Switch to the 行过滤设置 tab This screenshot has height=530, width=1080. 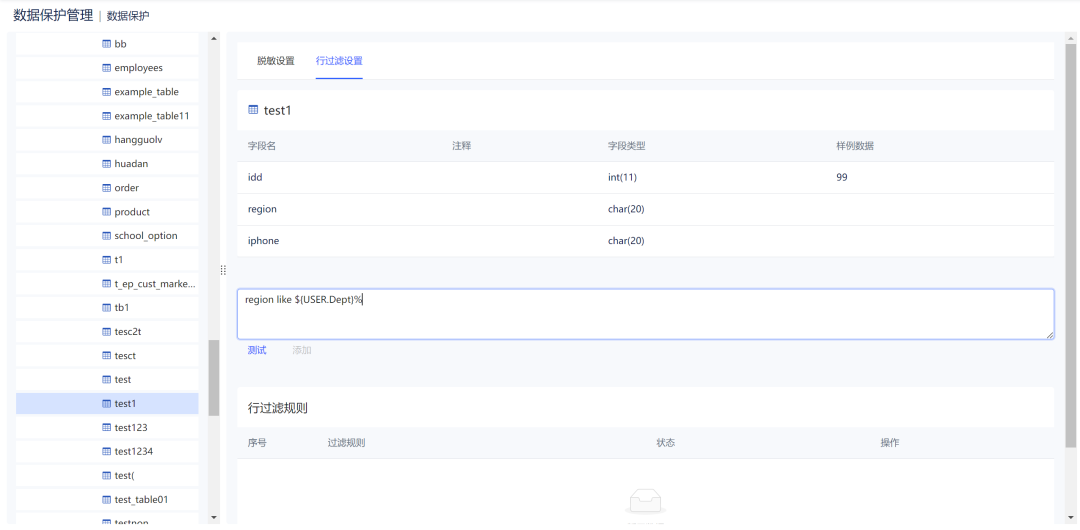point(339,61)
